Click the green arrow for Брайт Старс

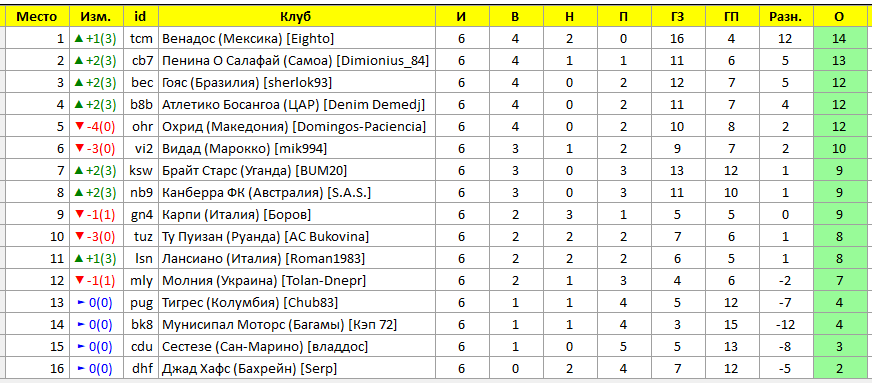78,171
